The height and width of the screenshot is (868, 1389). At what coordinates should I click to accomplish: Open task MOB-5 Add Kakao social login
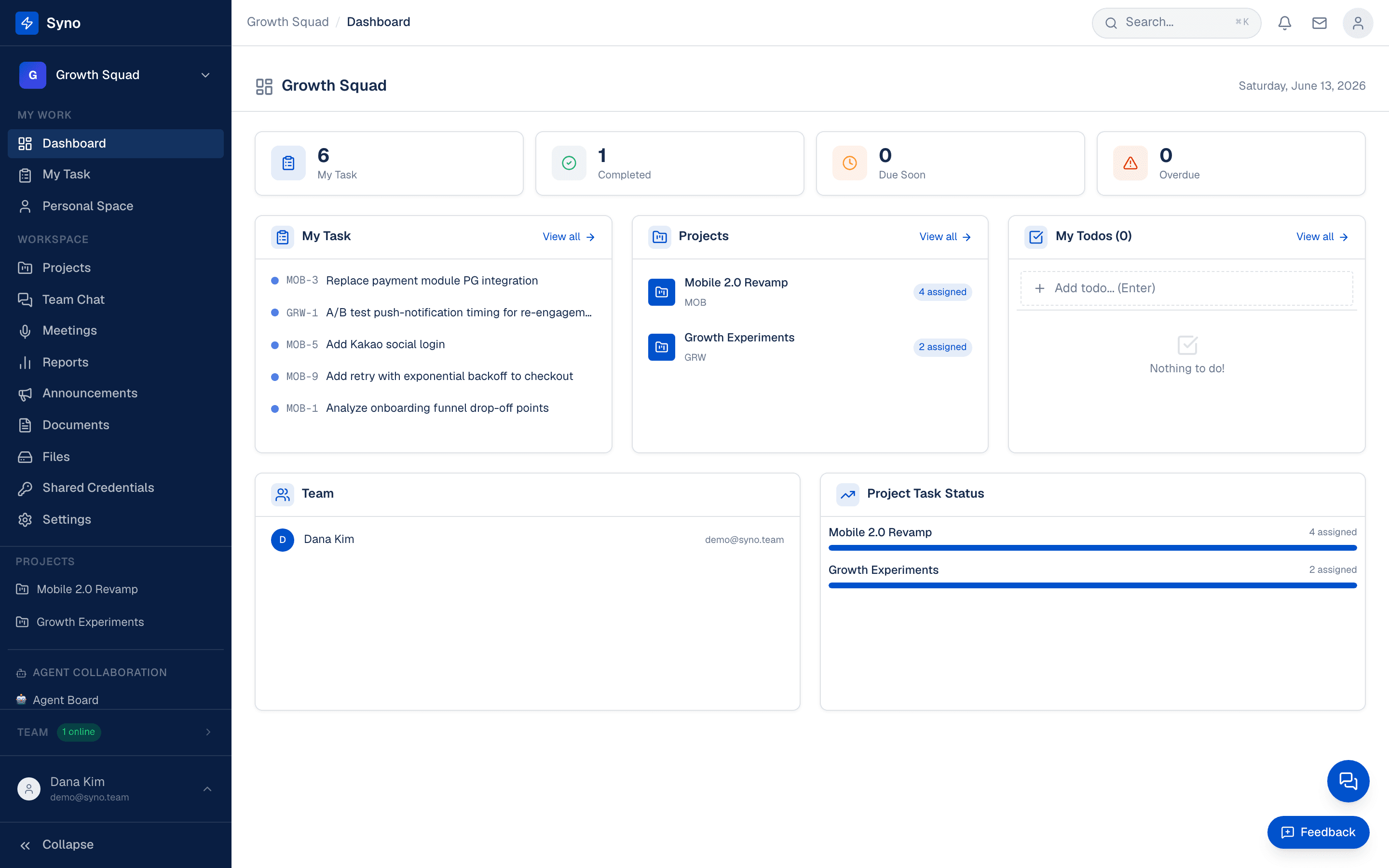click(x=434, y=344)
